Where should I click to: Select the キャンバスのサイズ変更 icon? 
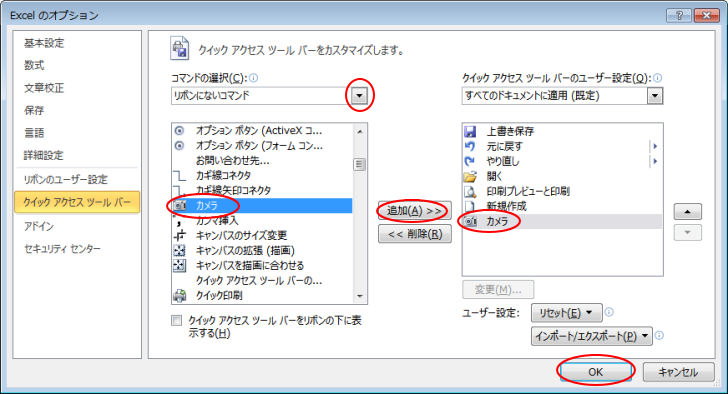[179, 235]
